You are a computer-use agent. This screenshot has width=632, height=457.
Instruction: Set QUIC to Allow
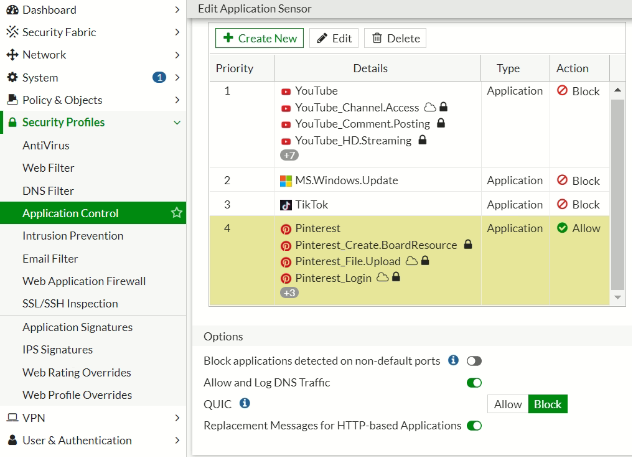pyautogui.click(x=508, y=404)
